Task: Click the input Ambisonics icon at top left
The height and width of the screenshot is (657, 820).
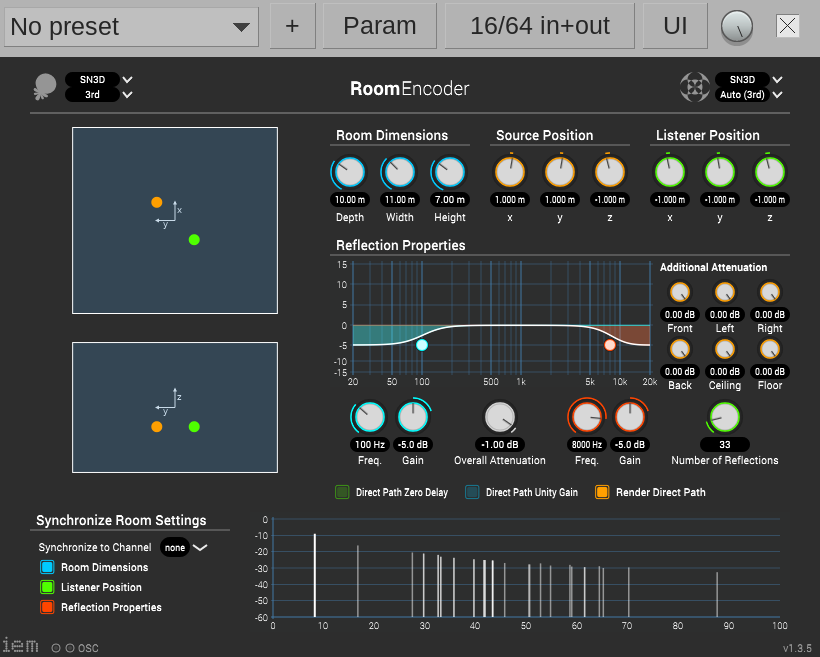Action: 45,87
